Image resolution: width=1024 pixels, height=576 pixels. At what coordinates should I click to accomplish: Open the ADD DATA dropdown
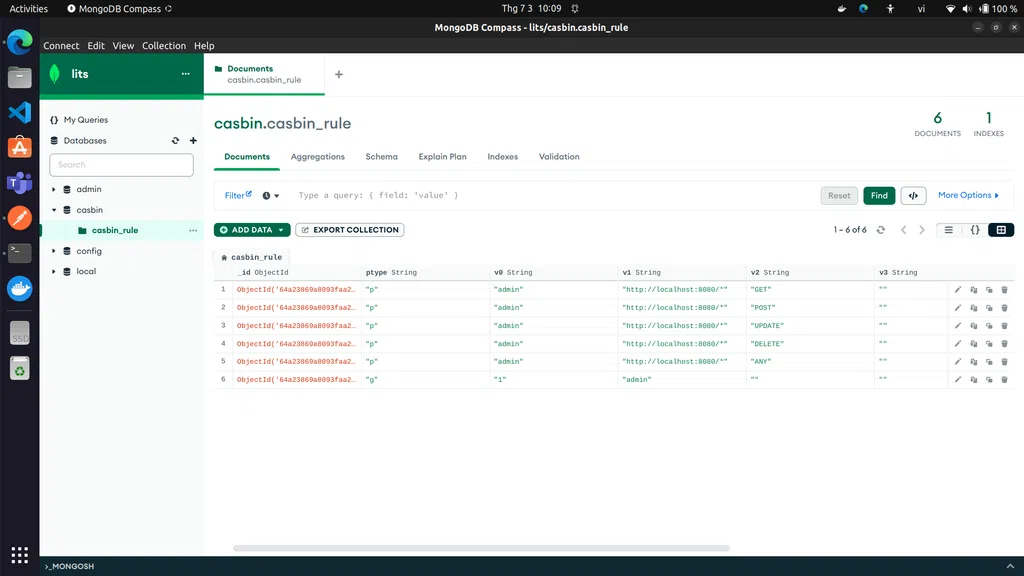tap(252, 230)
